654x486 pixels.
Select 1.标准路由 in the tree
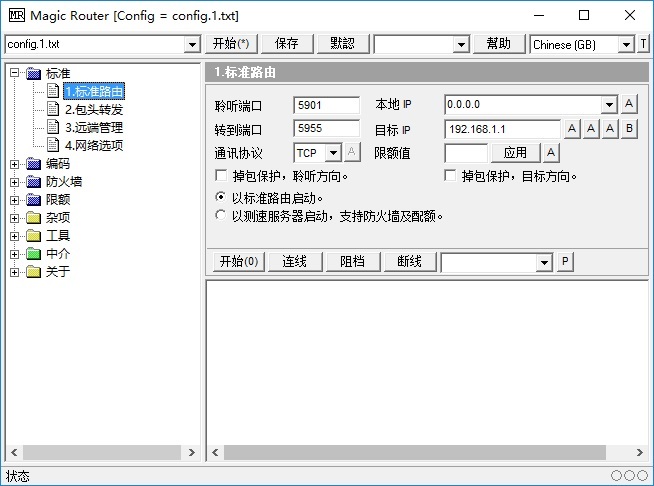point(94,91)
